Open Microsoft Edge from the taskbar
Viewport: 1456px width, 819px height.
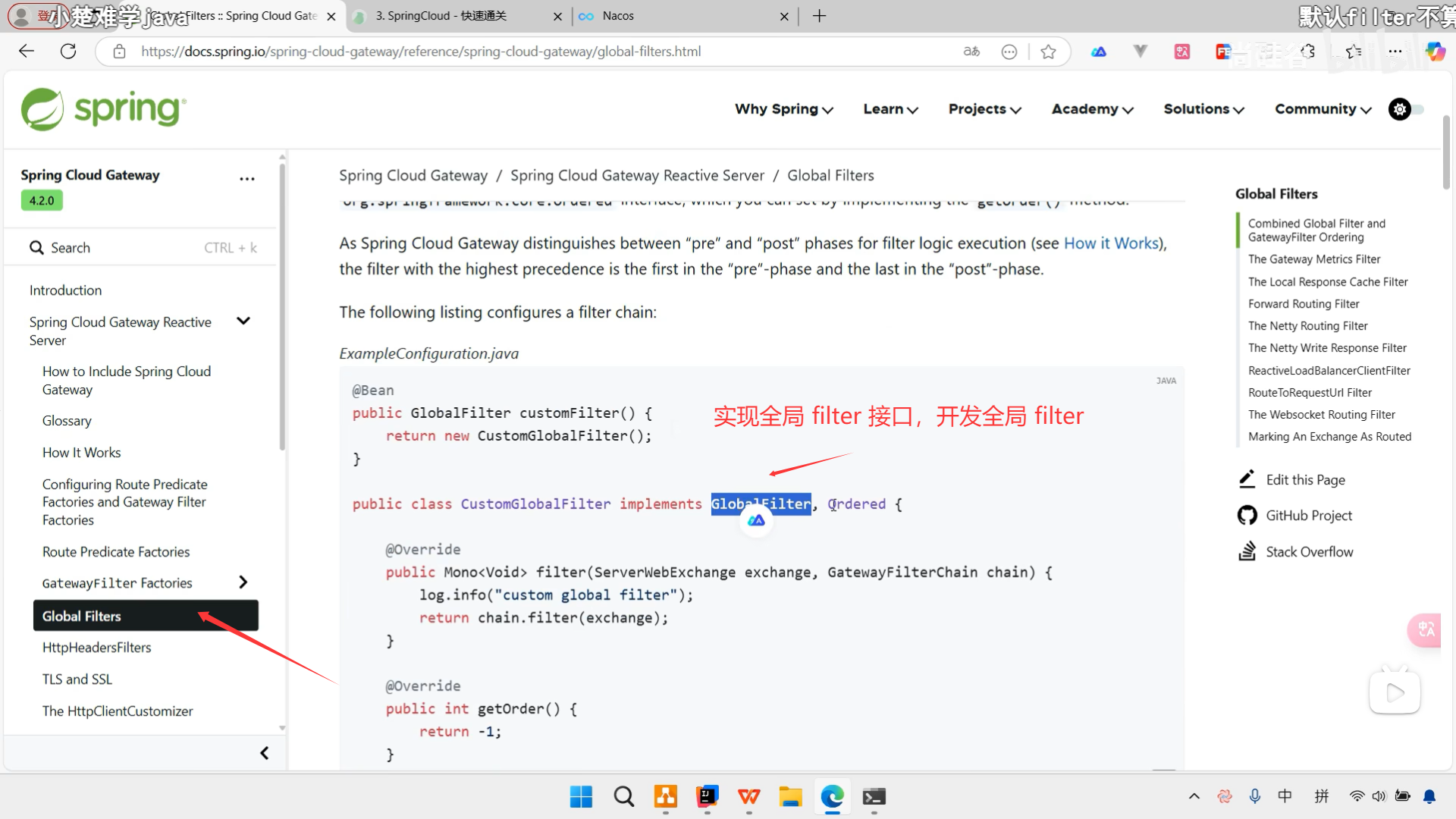coord(832,797)
